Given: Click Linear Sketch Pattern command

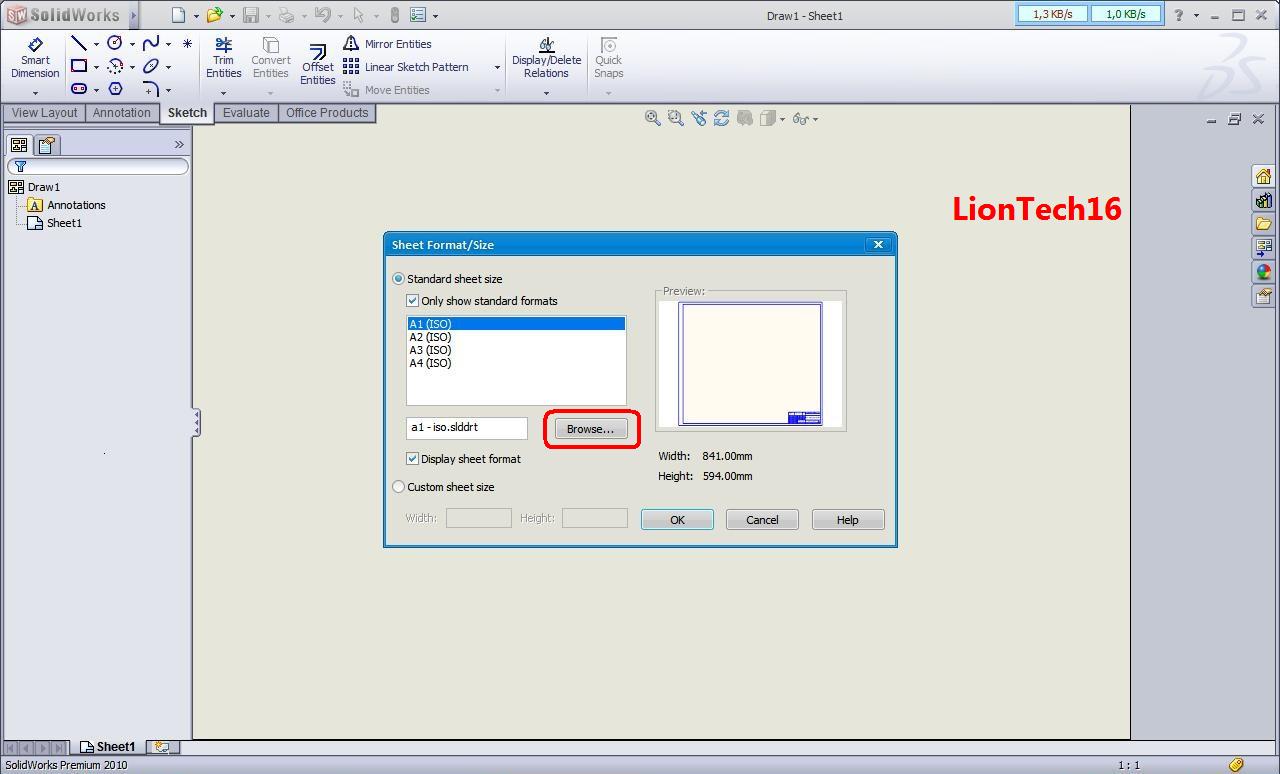Looking at the screenshot, I should [406, 67].
